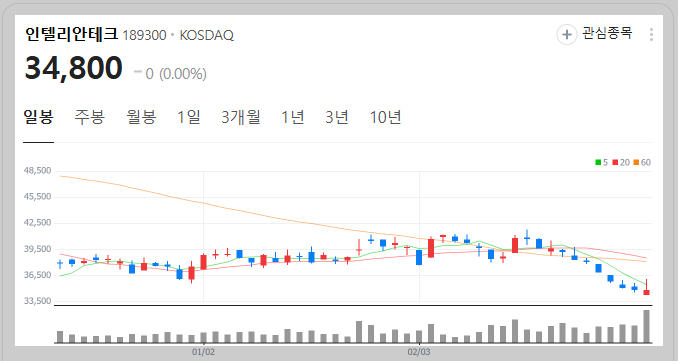The image size is (678, 361).
Task: Click the 01/02 date axis label
Action: tap(203, 352)
